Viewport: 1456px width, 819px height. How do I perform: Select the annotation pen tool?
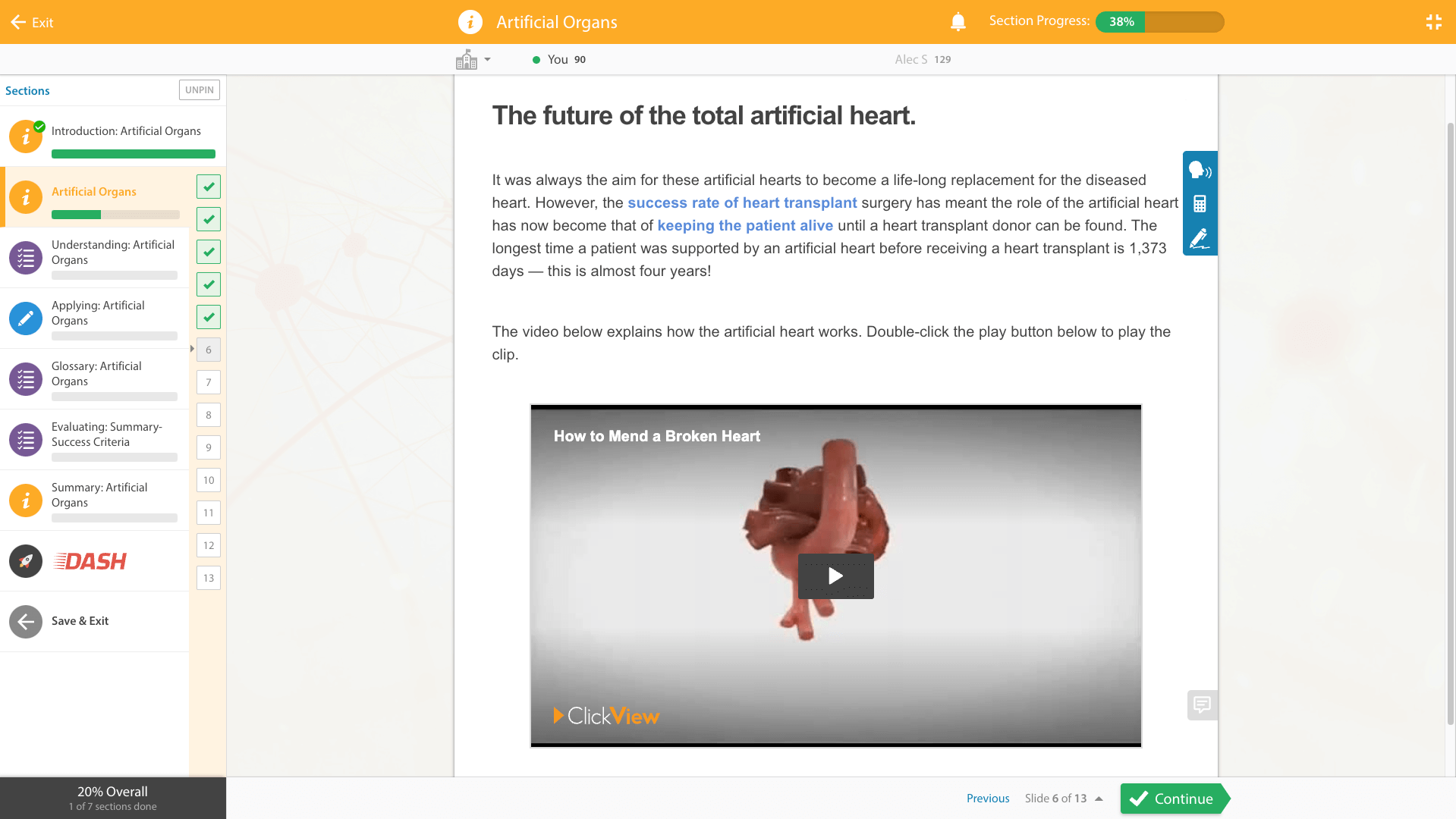[x=1200, y=239]
